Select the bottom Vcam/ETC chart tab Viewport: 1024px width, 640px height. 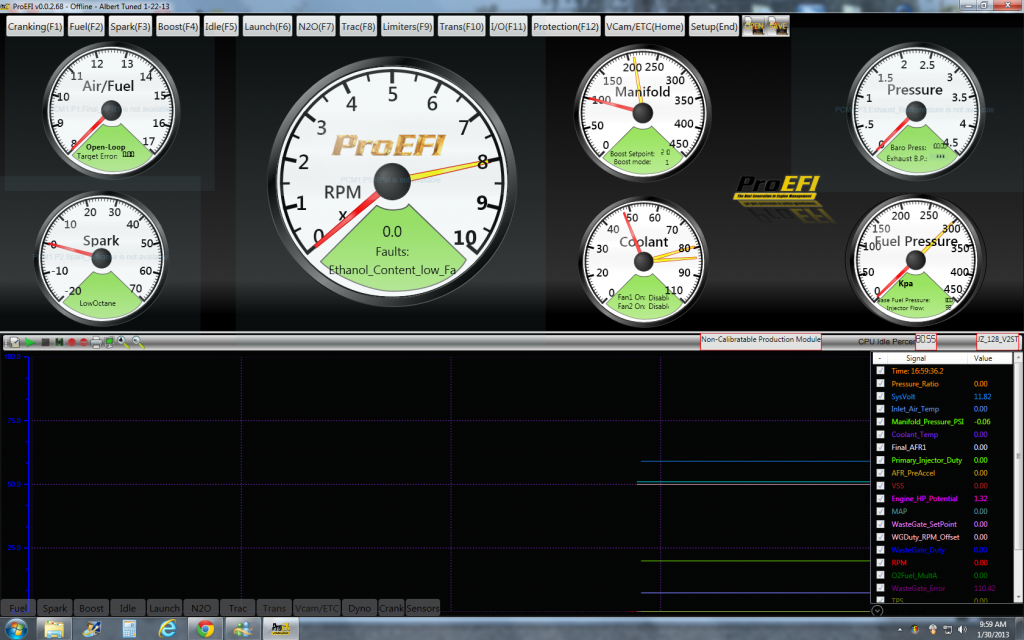[x=317, y=607]
